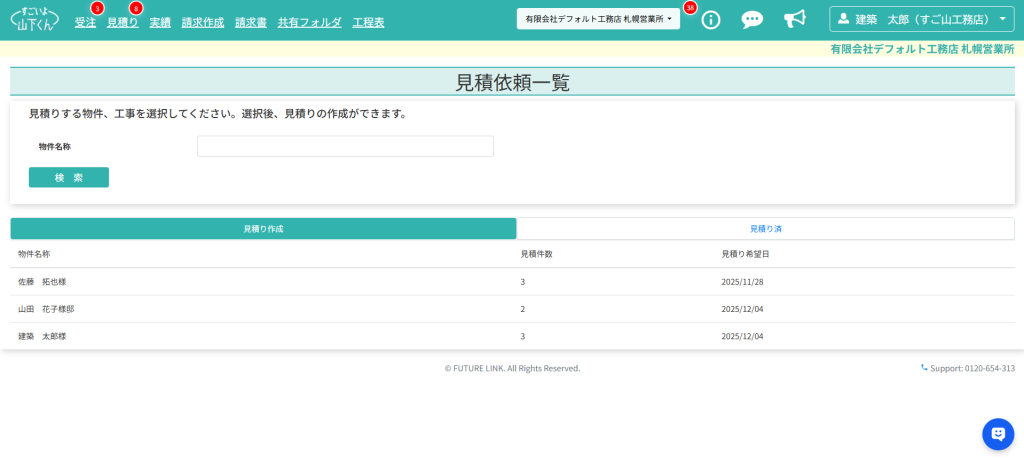Select the 佐藤 拓也様 row
This screenshot has height=461, width=1024.
pos(42,282)
